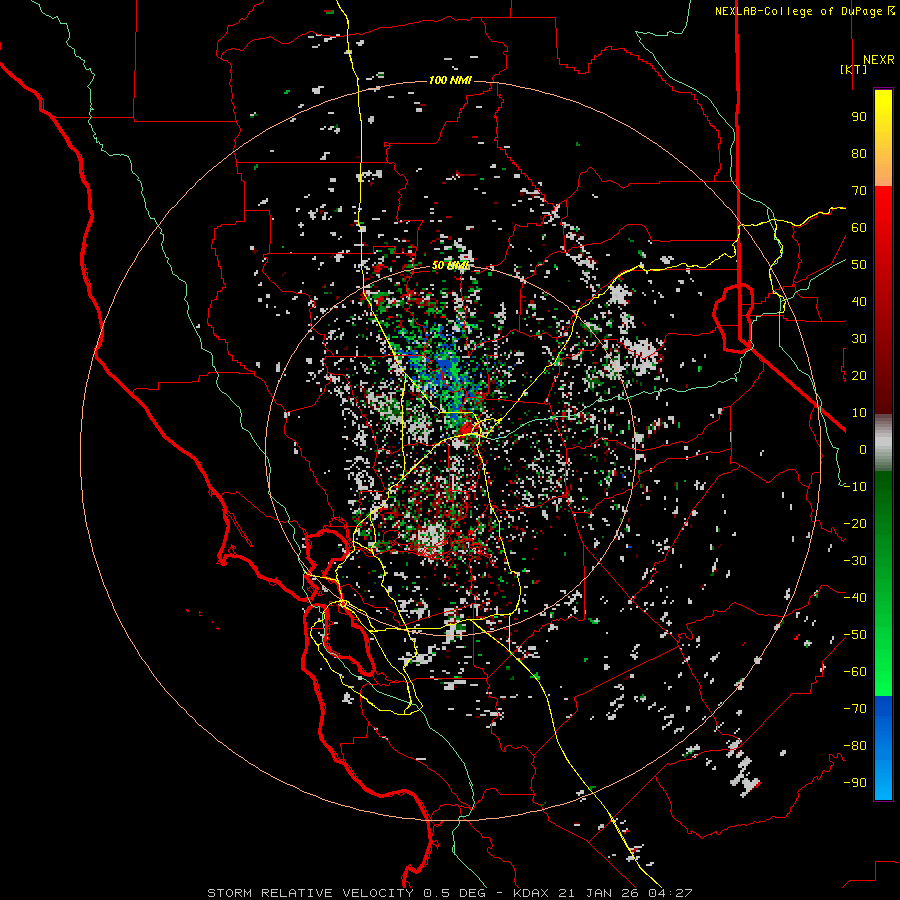The height and width of the screenshot is (900, 900).
Task: Click the 60 value on the velocity scale
Action: click(859, 228)
